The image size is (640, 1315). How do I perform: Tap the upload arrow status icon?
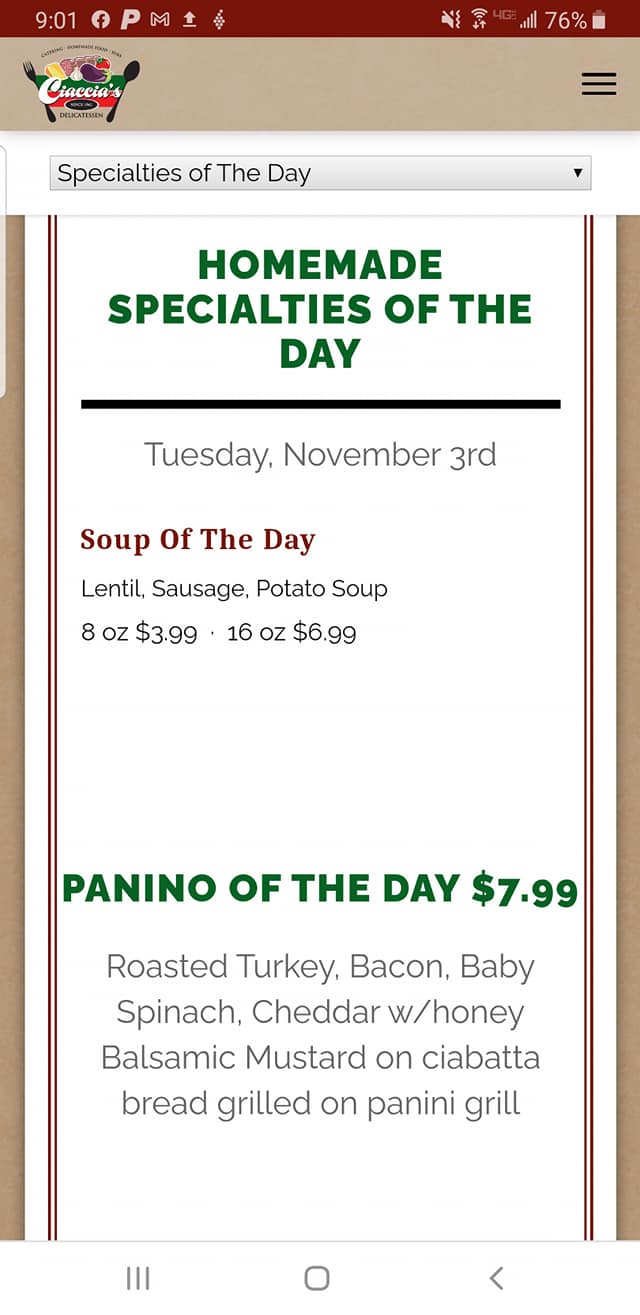188,20
